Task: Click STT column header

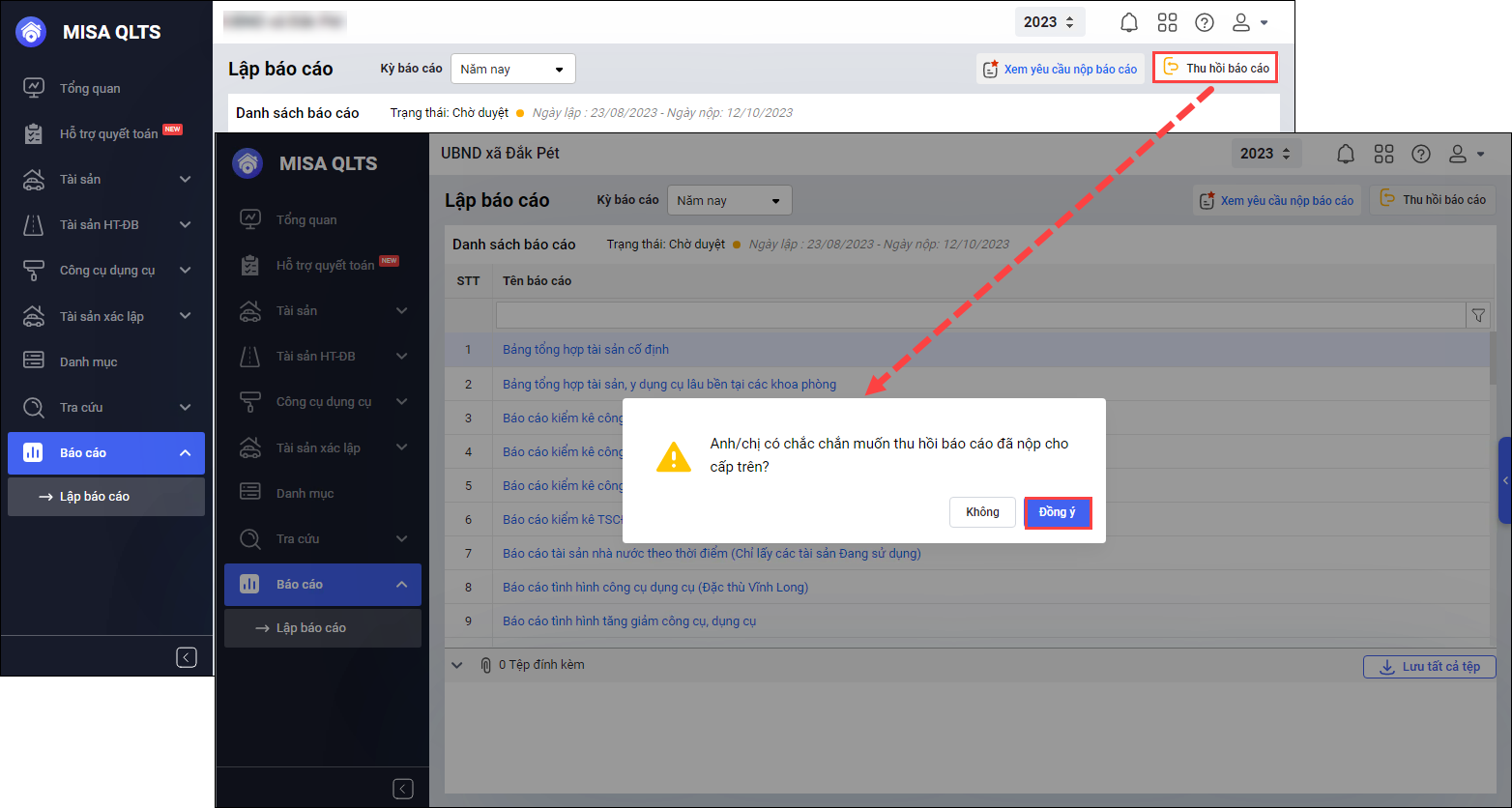Action: 468,281
